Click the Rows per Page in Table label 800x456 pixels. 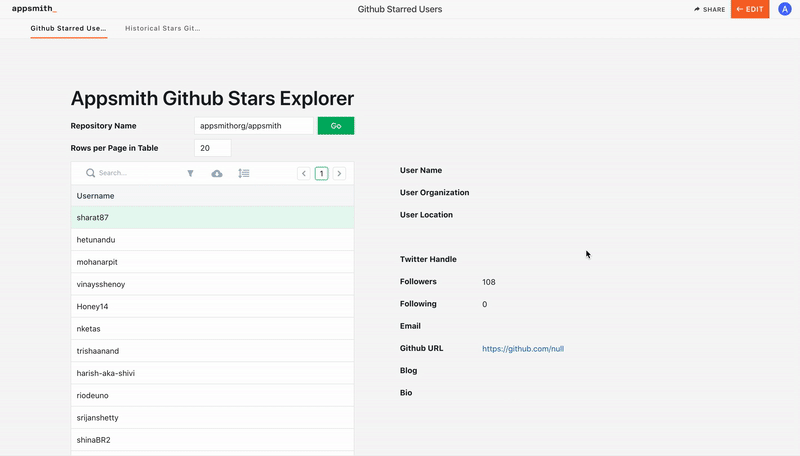tap(114, 148)
